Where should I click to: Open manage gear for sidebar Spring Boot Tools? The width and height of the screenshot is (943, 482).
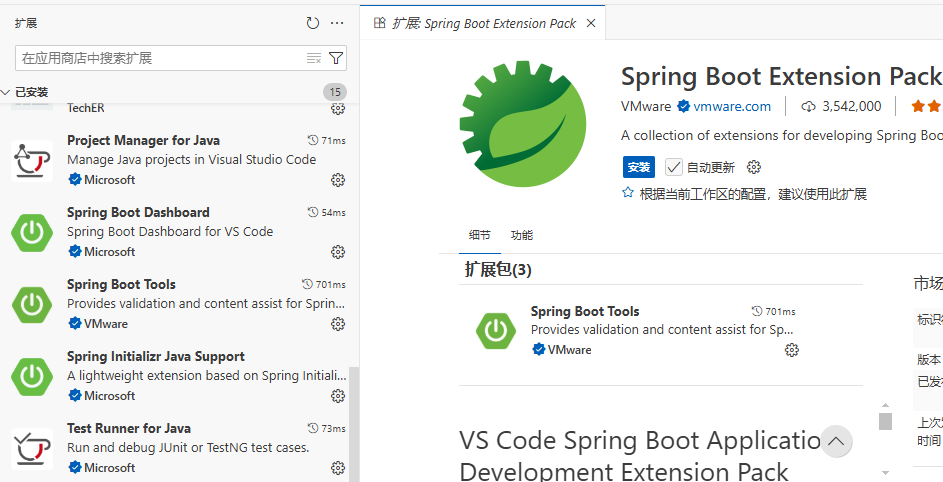coord(338,324)
